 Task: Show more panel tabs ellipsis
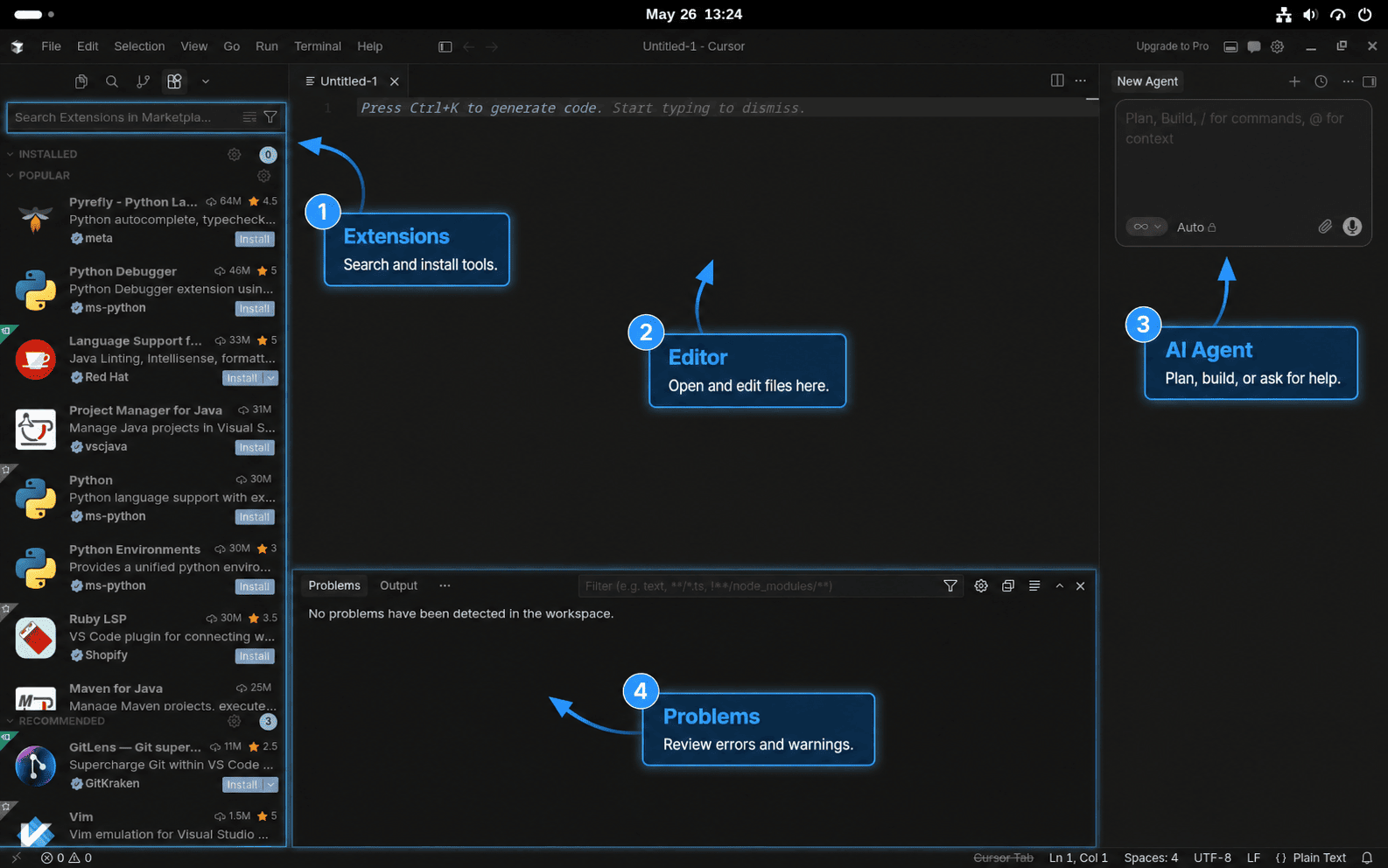[x=445, y=585]
